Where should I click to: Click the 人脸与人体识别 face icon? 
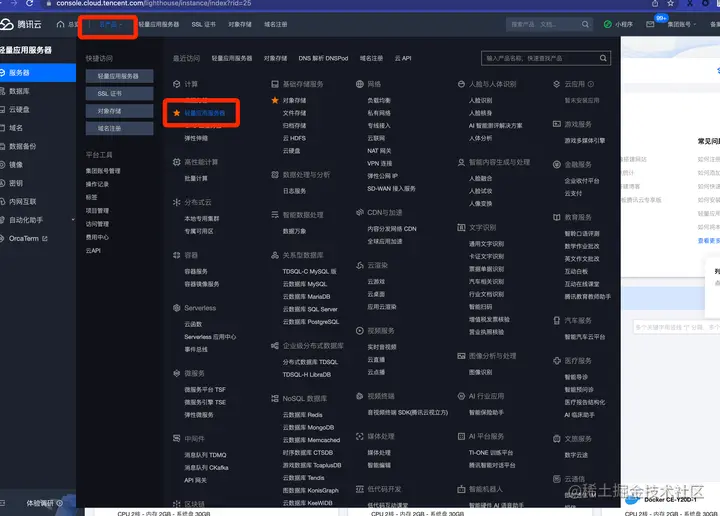[x=461, y=84]
